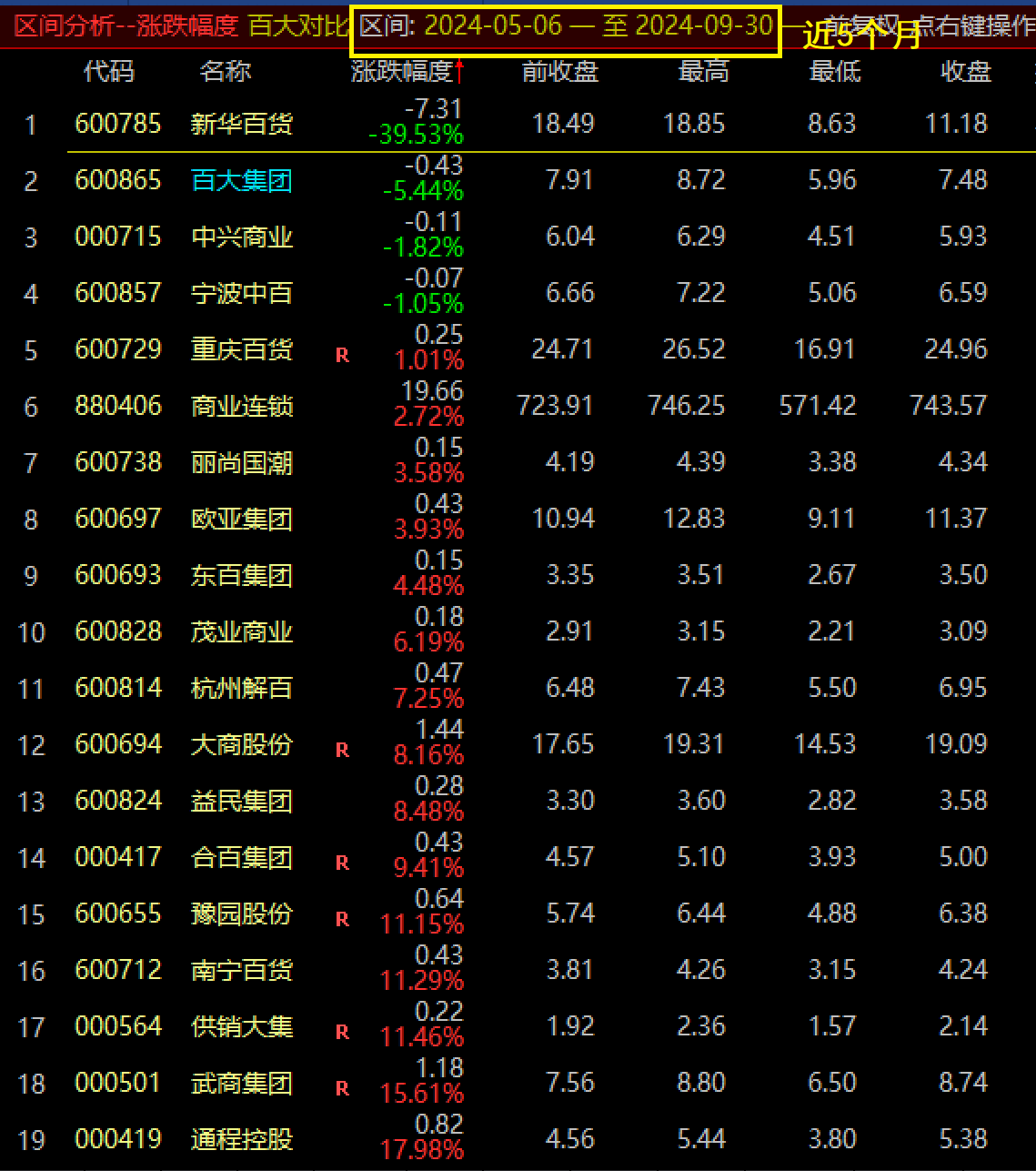The width and height of the screenshot is (1036, 1171).
Task: Click the 区间 date range in title bar
Action: (566, 26)
